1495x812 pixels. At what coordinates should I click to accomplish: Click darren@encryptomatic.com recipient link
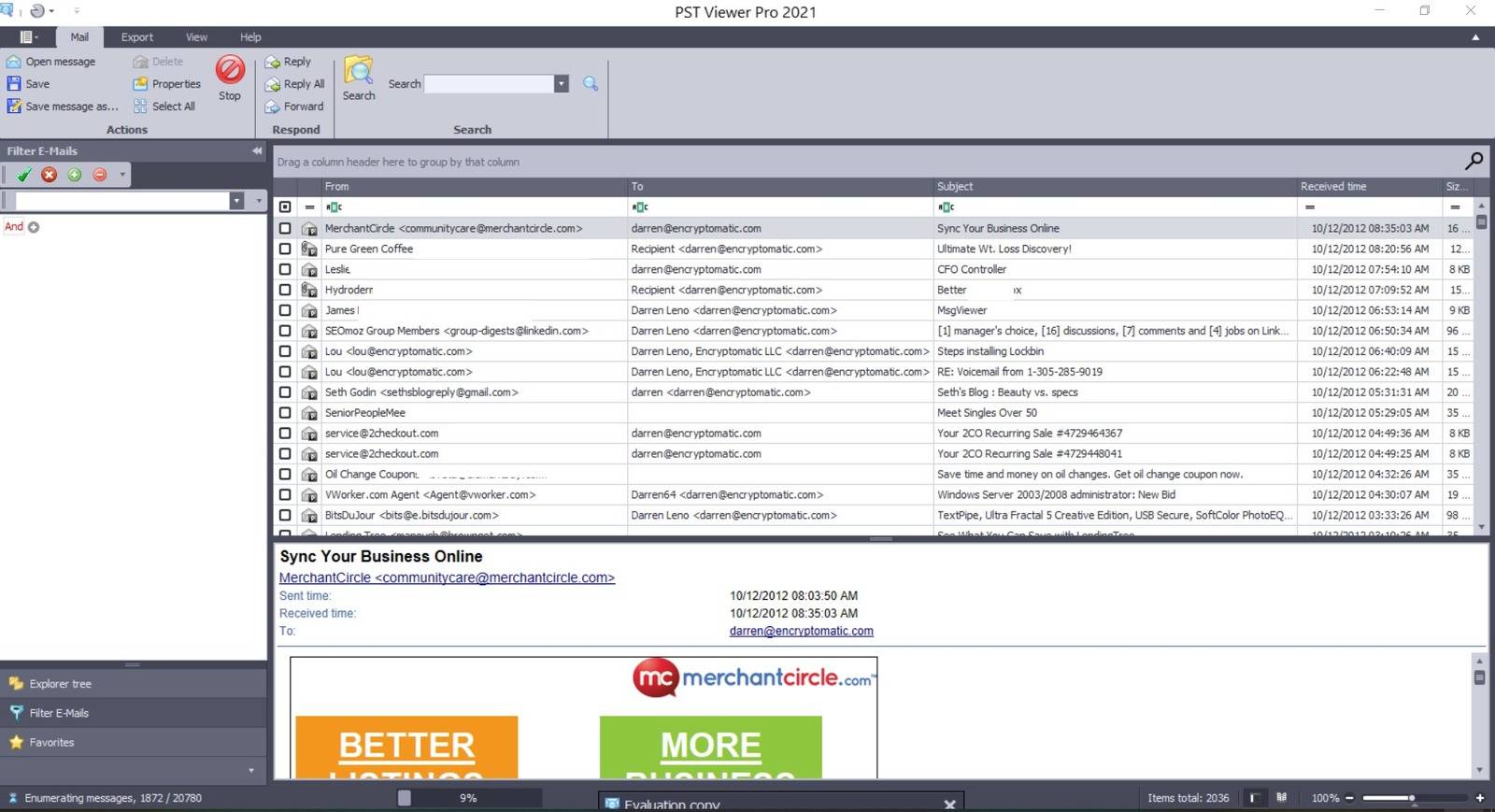point(801,631)
